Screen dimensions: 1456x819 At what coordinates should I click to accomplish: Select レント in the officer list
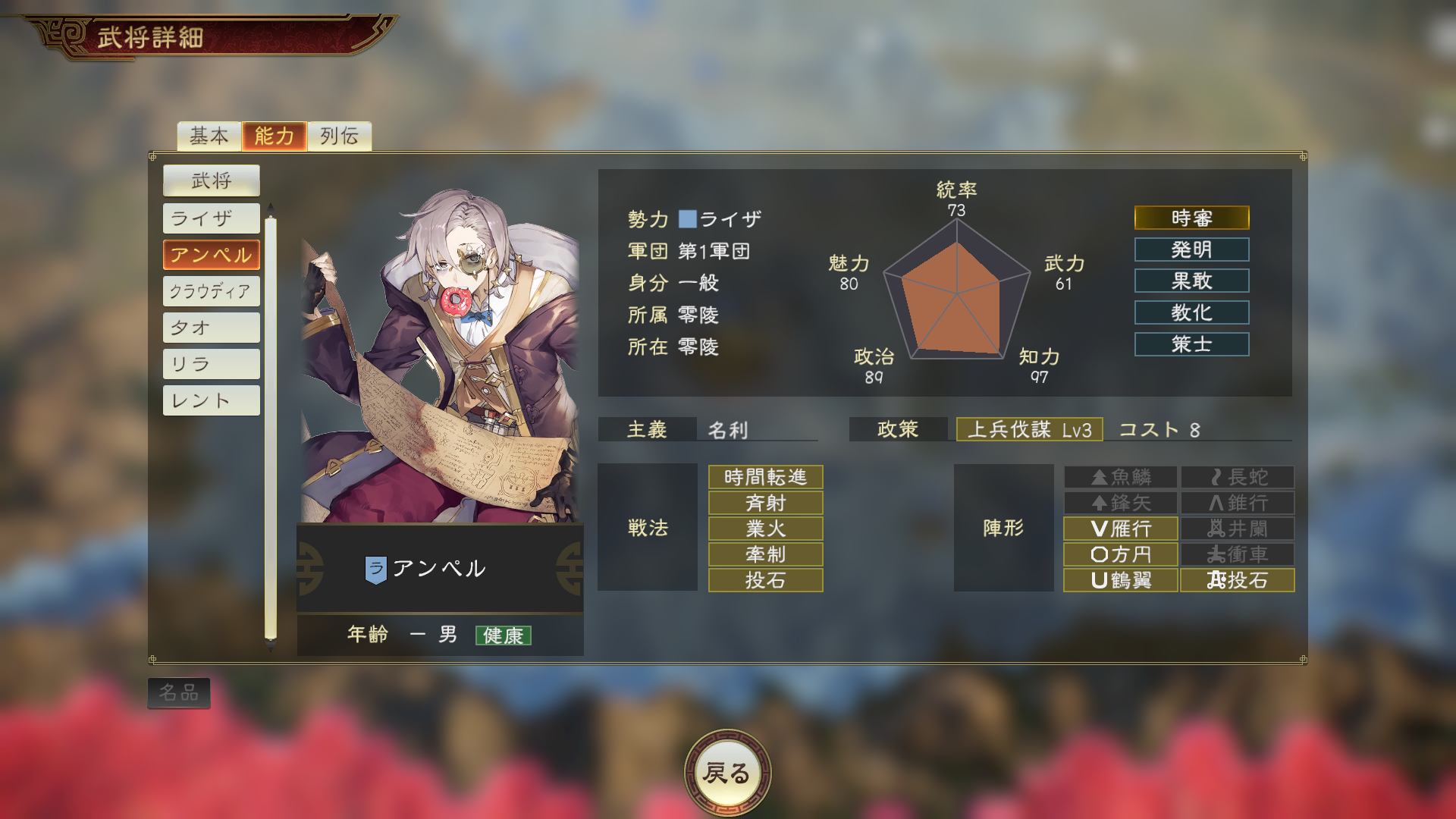tap(211, 400)
